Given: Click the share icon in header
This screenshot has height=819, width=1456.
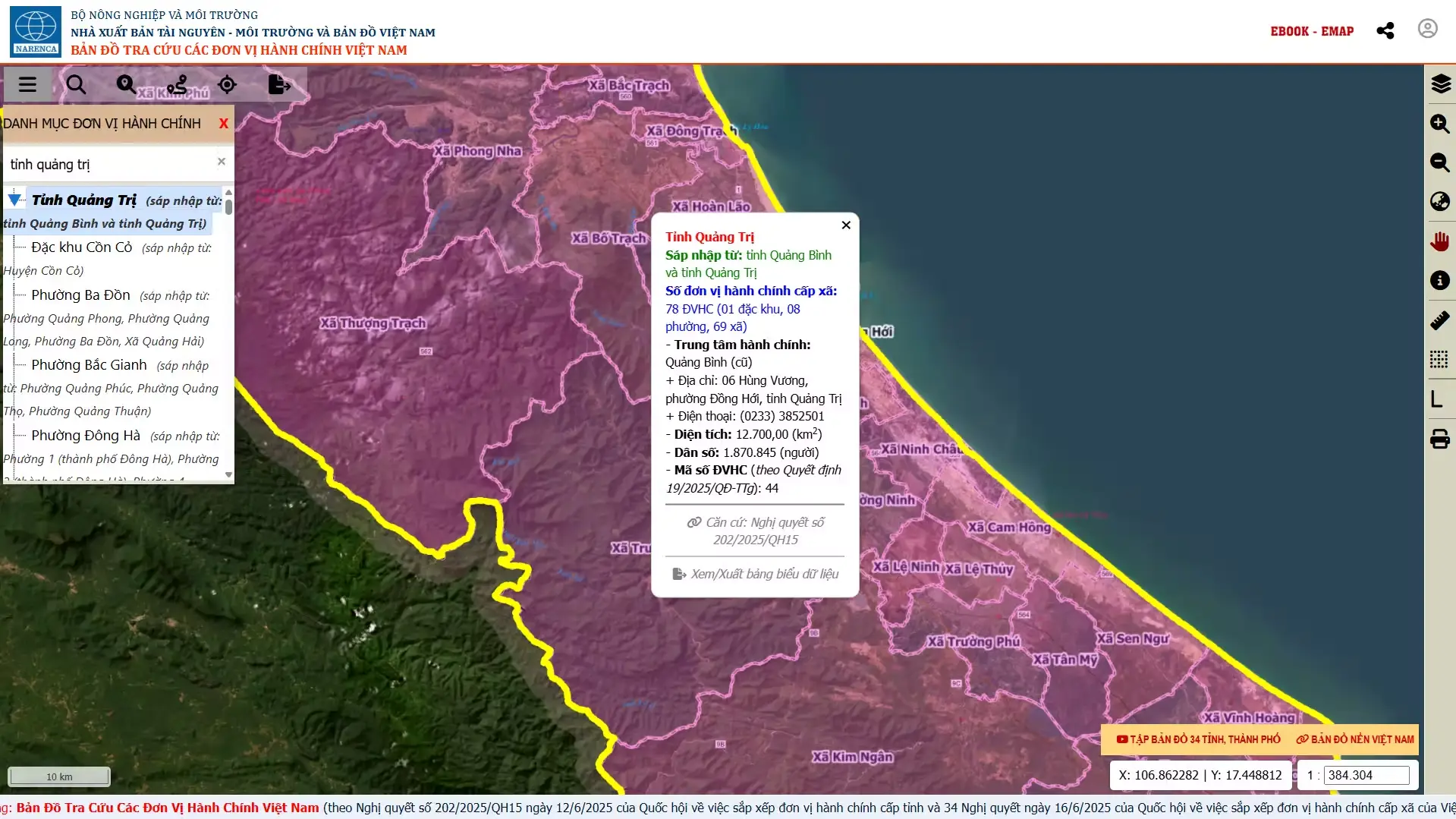Looking at the screenshot, I should tap(1385, 30).
